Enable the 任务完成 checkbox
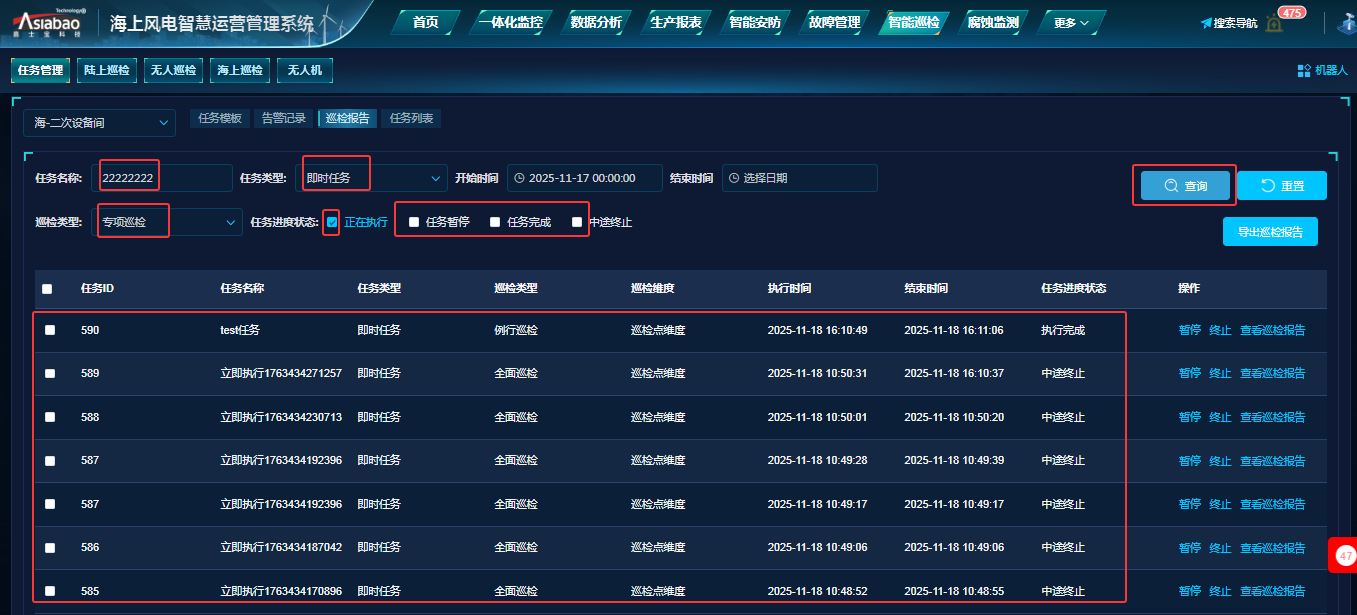 point(495,222)
